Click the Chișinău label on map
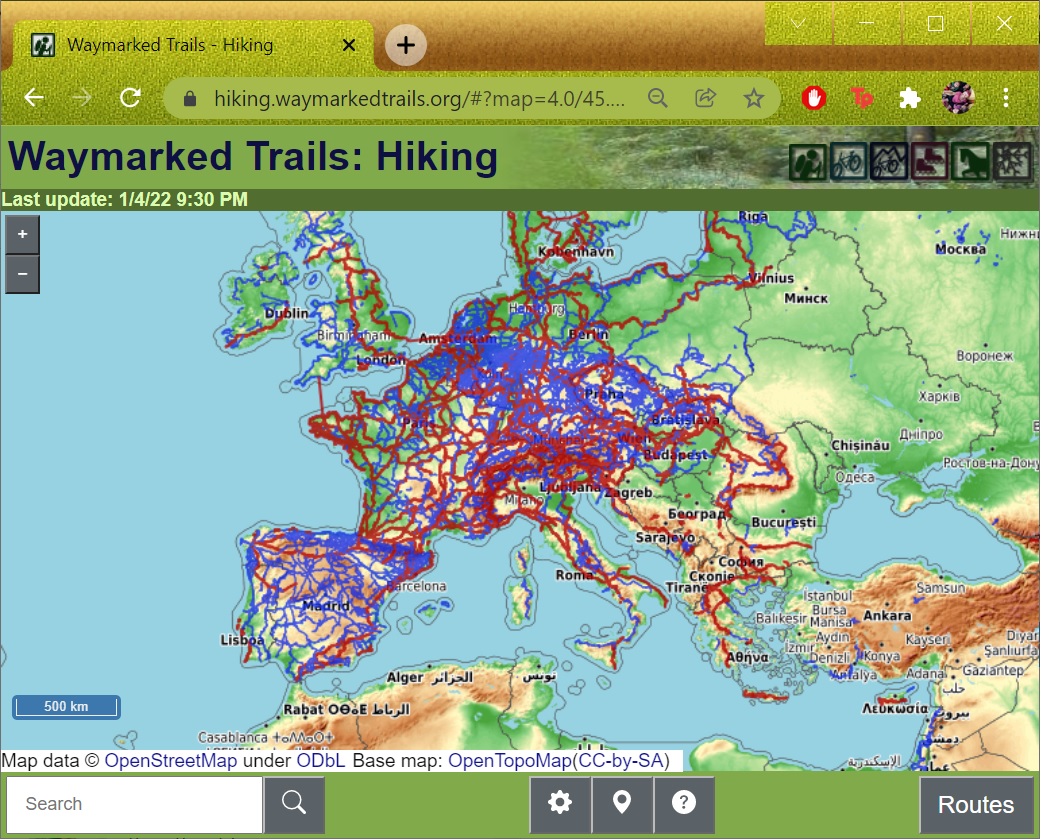The image size is (1041, 839). [860, 446]
